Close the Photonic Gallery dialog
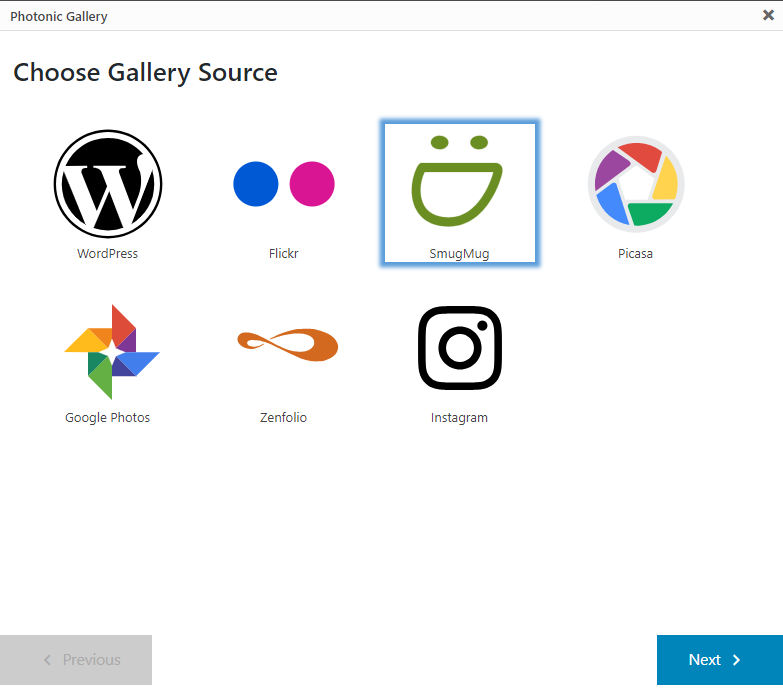Image resolution: width=783 pixels, height=696 pixels. click(768, 15)
